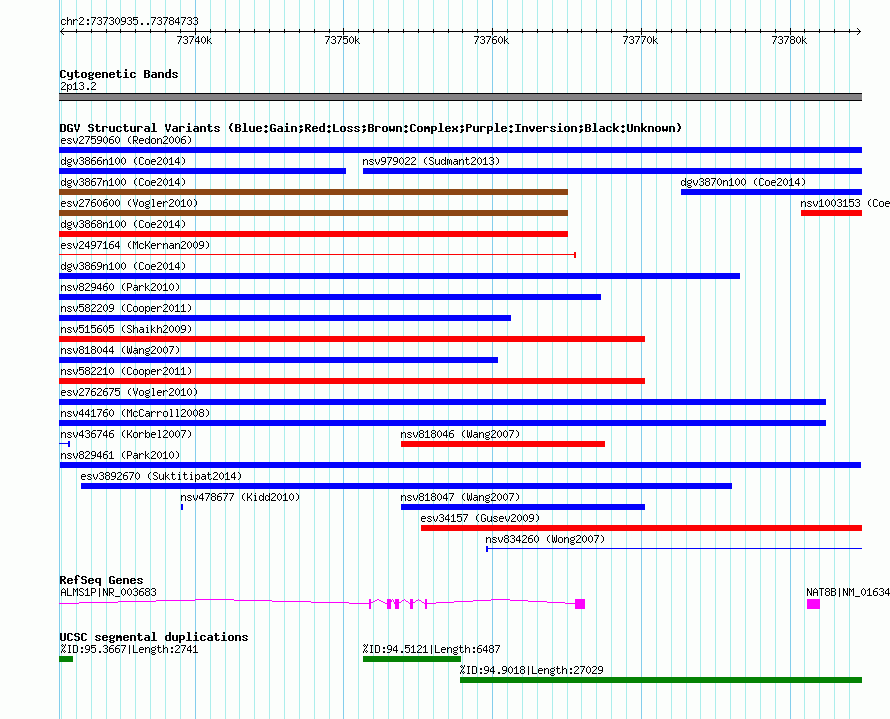Click the ALMS1P|NR_003683 gene label

(108, 592)
